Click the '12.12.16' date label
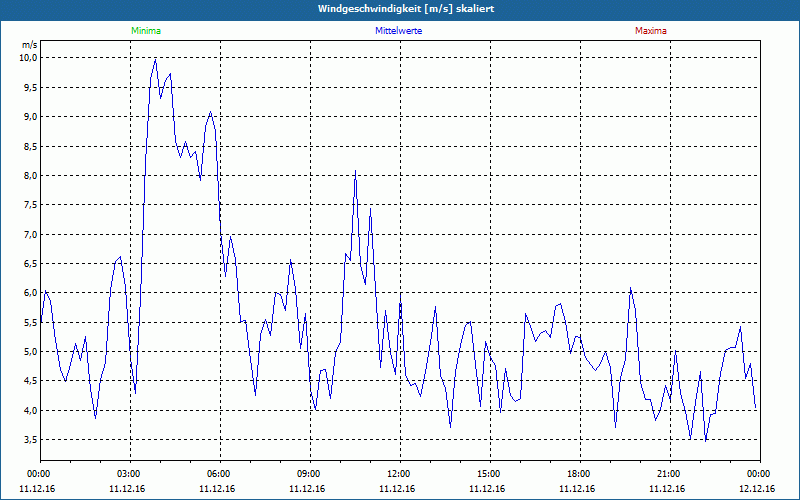 click(x=757, y=489)
